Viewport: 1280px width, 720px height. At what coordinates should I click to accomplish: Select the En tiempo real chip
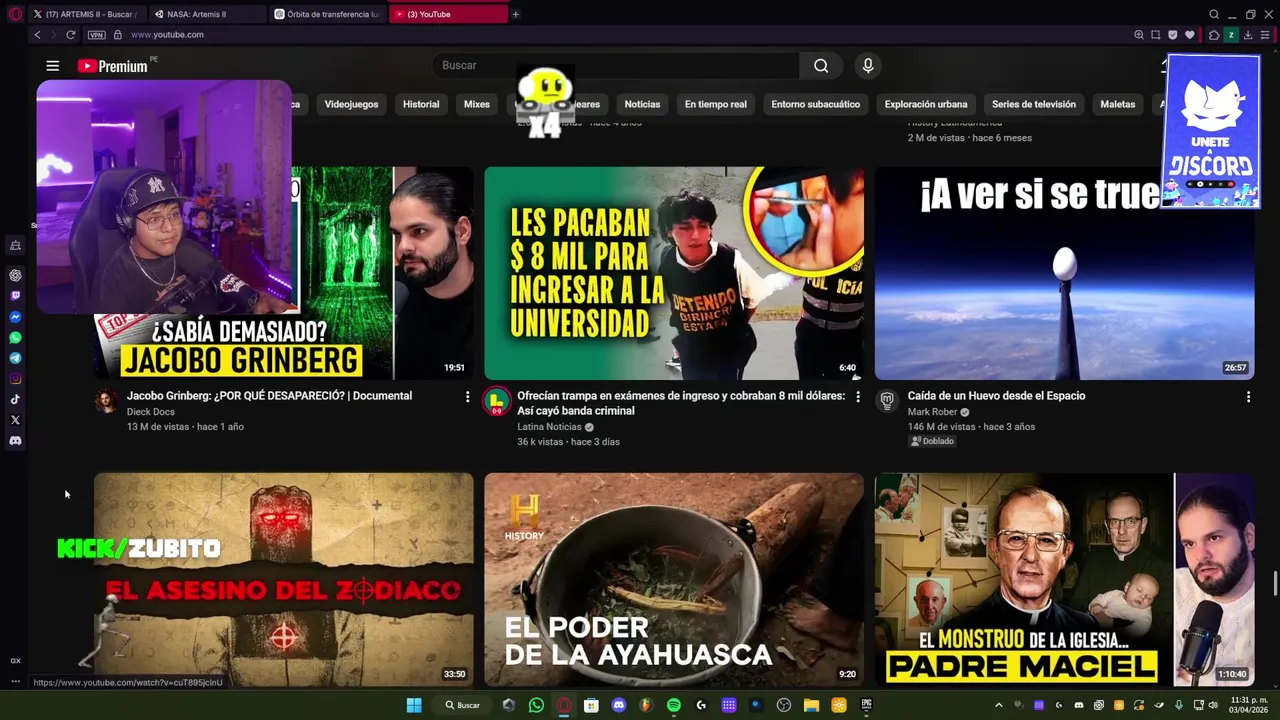(715, 104)
